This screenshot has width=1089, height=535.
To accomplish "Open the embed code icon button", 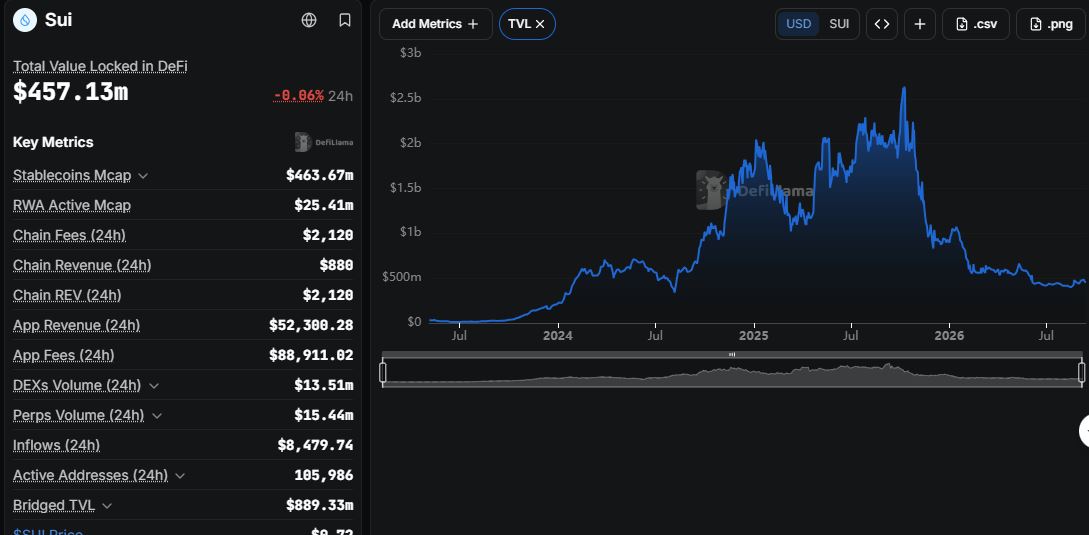I will pos(881,24).
